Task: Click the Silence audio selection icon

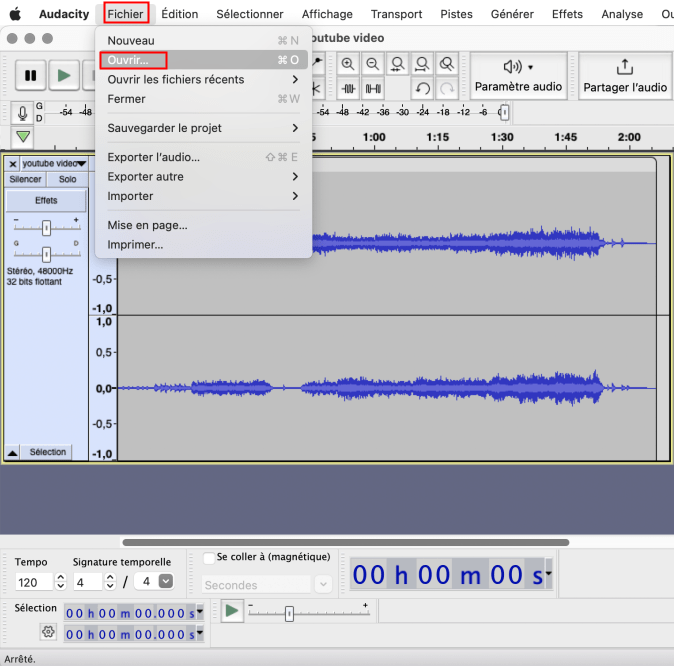Action: point(373,89)
